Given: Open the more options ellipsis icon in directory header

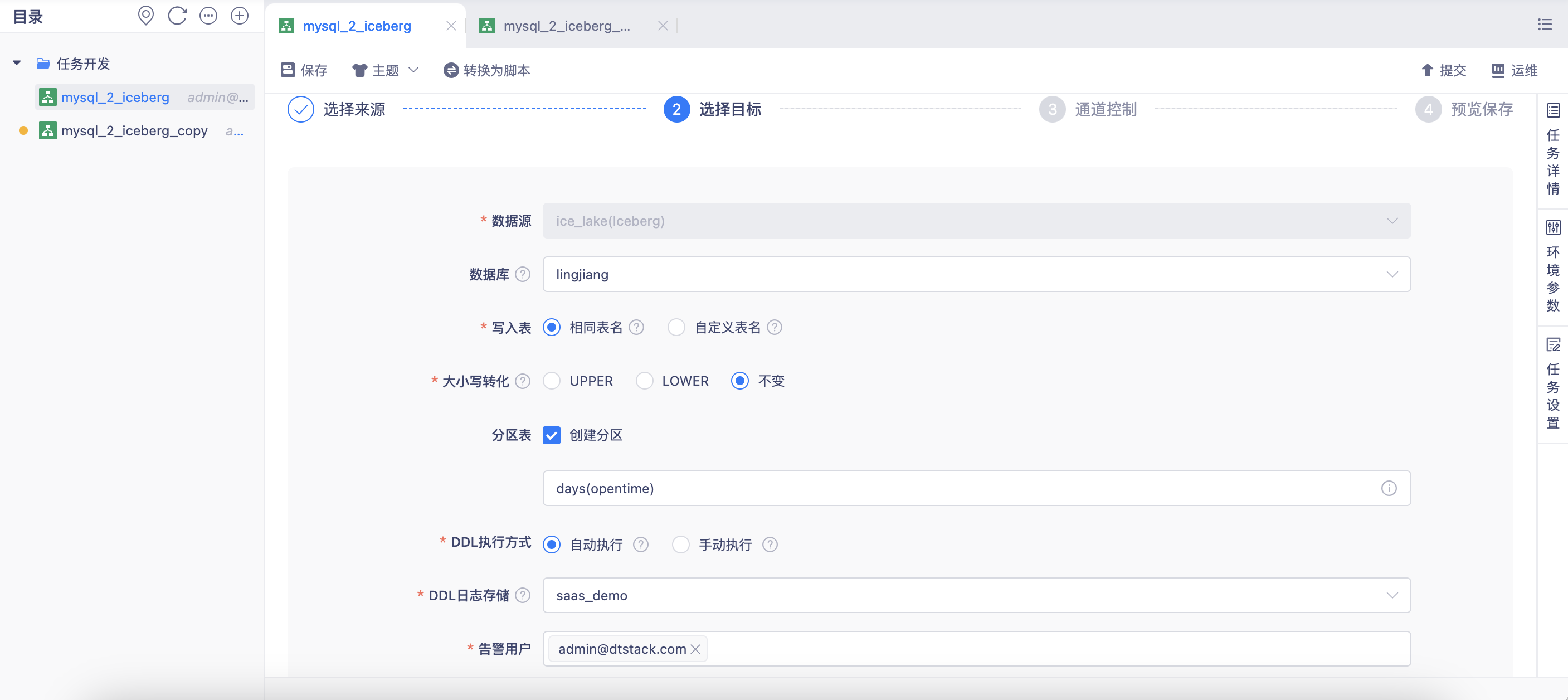Looking at the screenshot, I should pyautogui.click(x=208, y=16).
